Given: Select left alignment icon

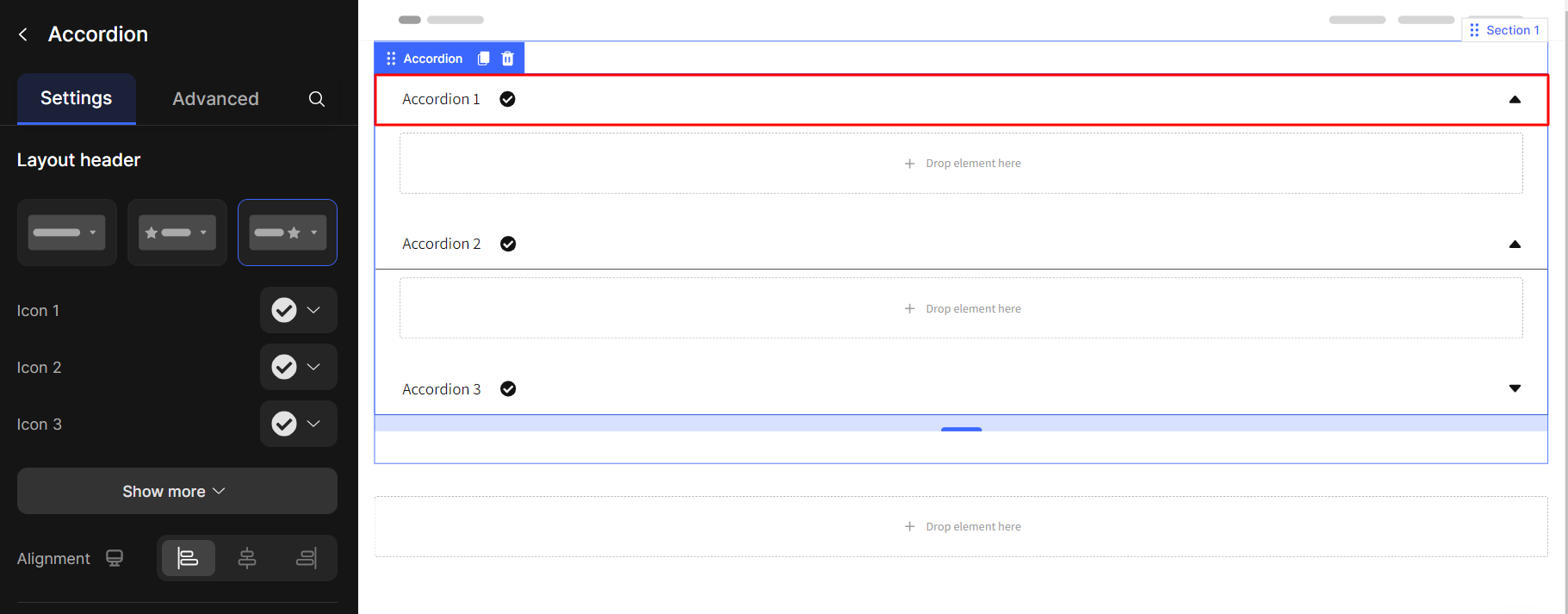Looking at the screenshot, I should pos(188,558).
